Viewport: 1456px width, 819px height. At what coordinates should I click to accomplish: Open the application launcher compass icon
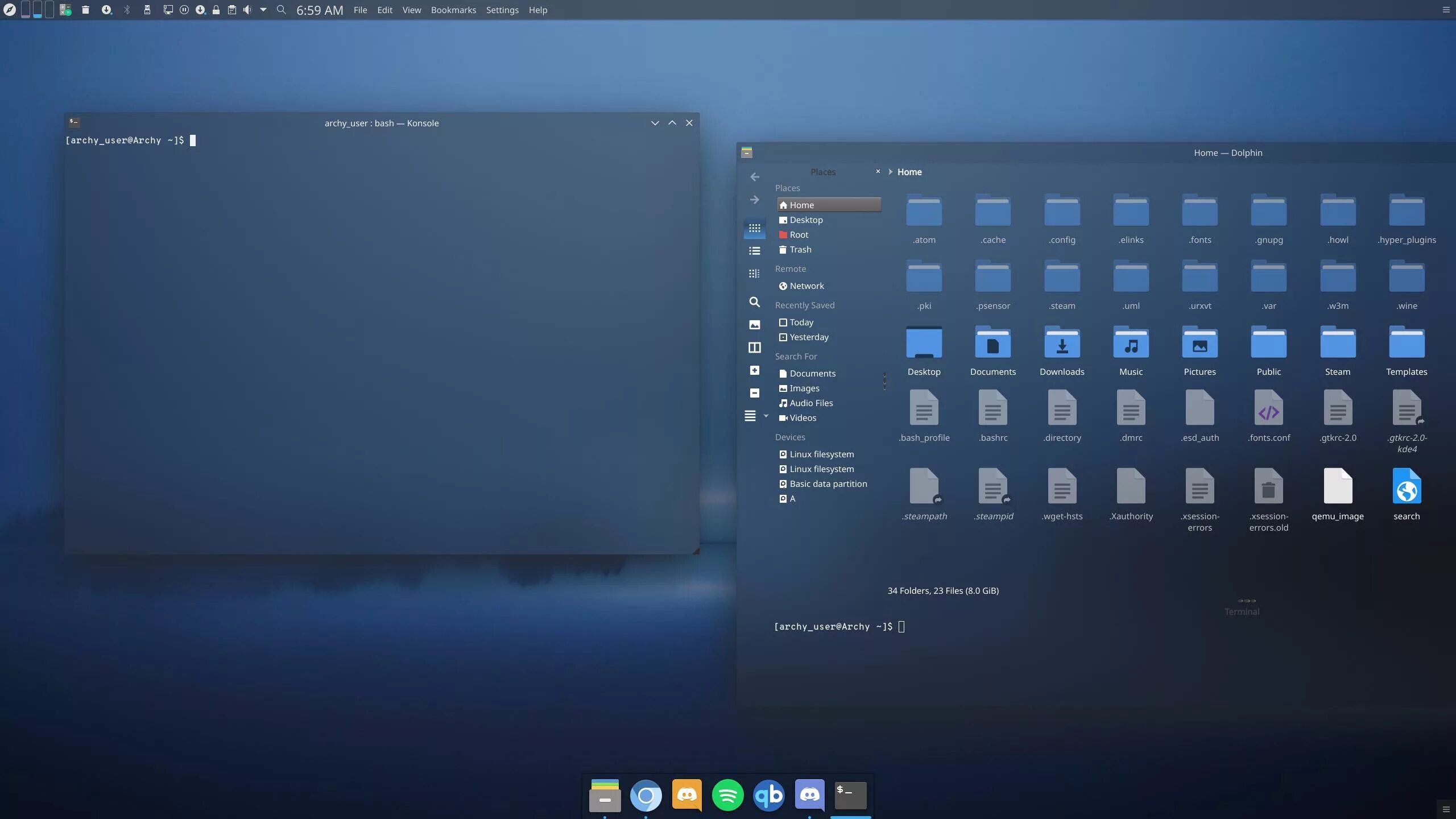pyautogui.click(x=10, y=10)
